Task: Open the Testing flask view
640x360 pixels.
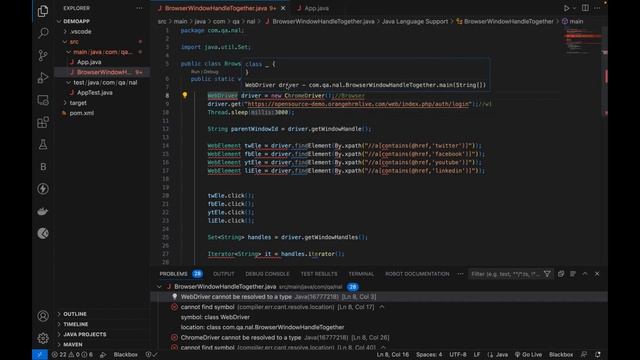Action: (x=43, y=144)
